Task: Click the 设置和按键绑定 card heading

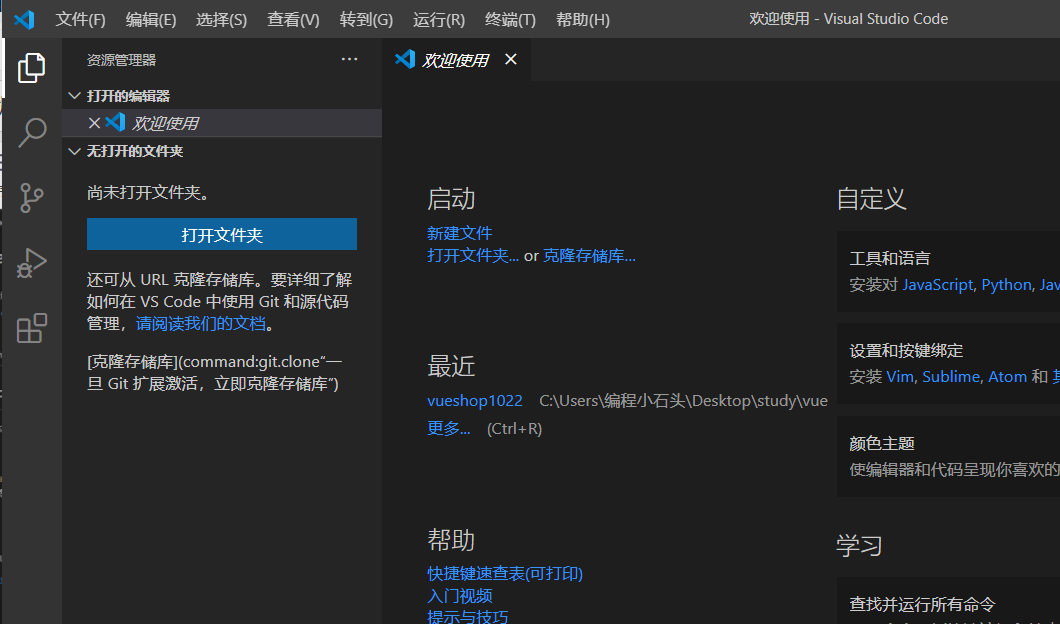Action: (907, 351)
